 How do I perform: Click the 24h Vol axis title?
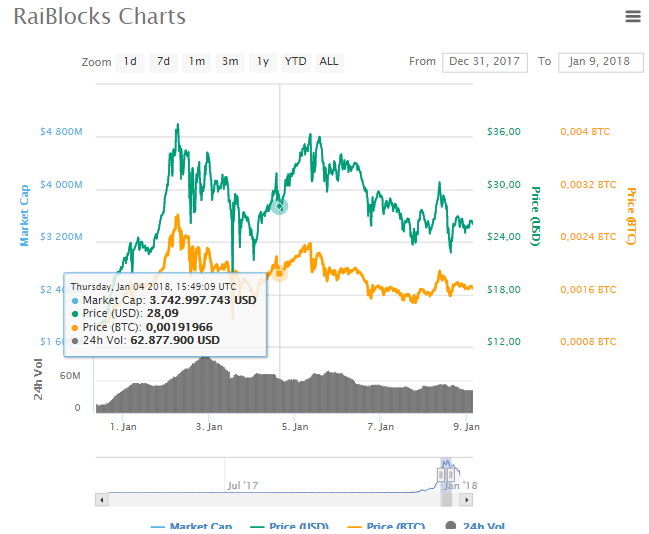(x=38, y=379)
